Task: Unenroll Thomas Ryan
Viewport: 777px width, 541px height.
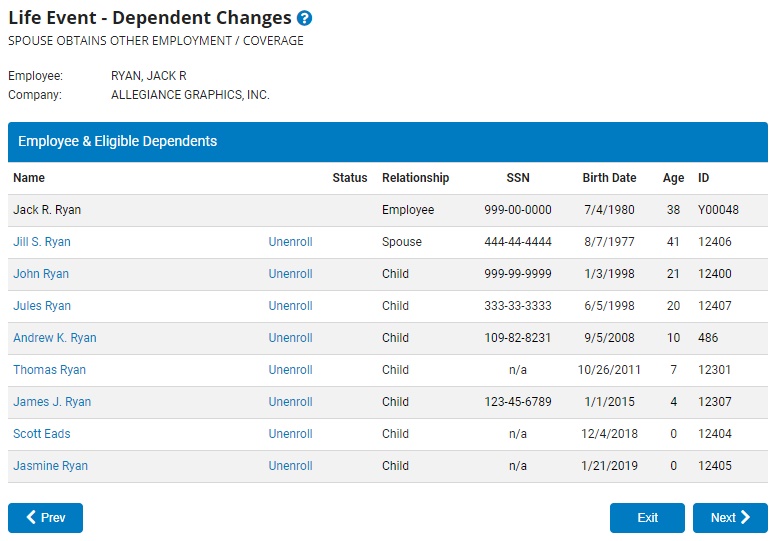Action: click(x=290, y=370)
